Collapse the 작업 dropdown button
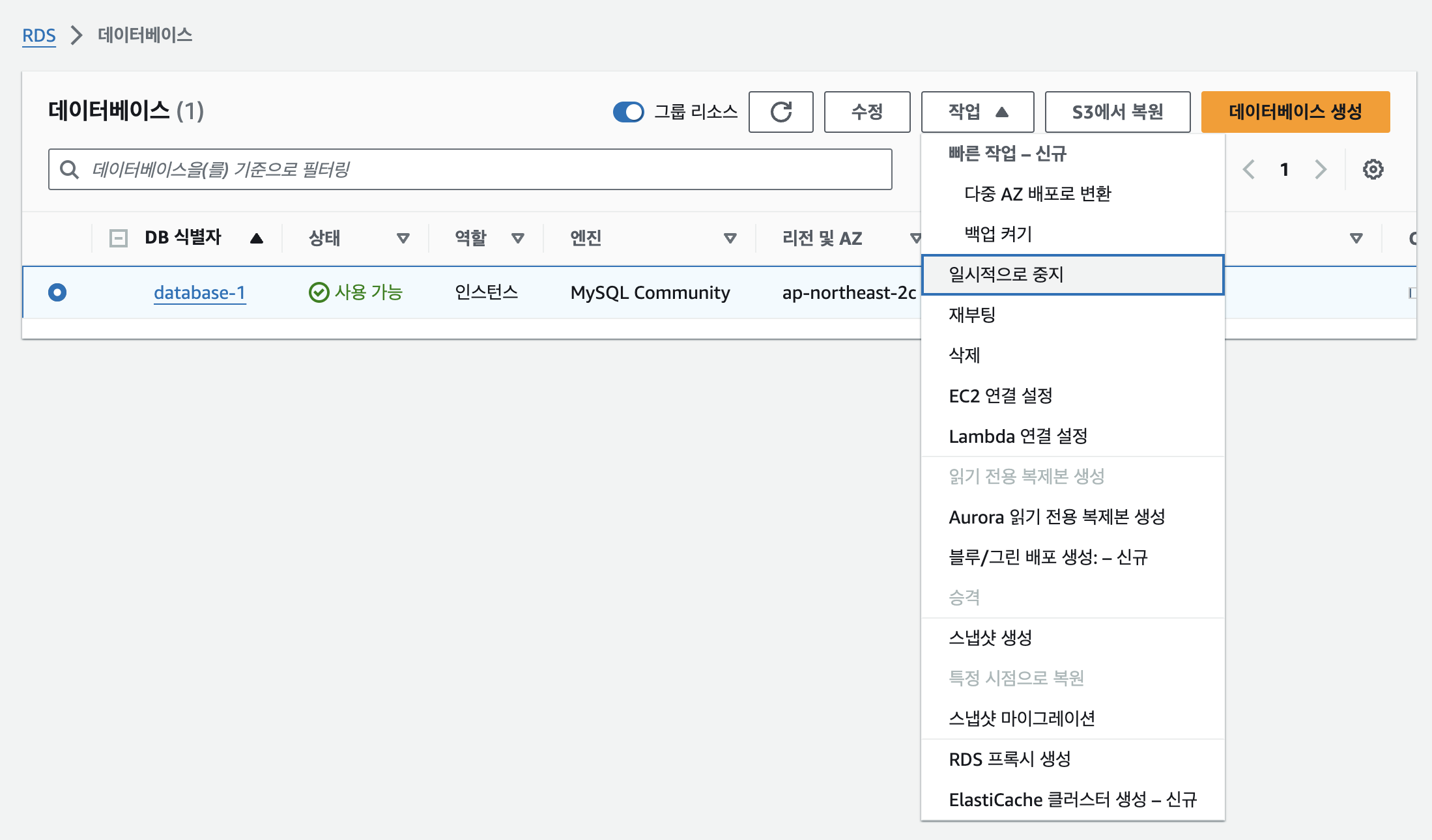The width and height of the screenshot is (1432, 840). click(977, 112)
